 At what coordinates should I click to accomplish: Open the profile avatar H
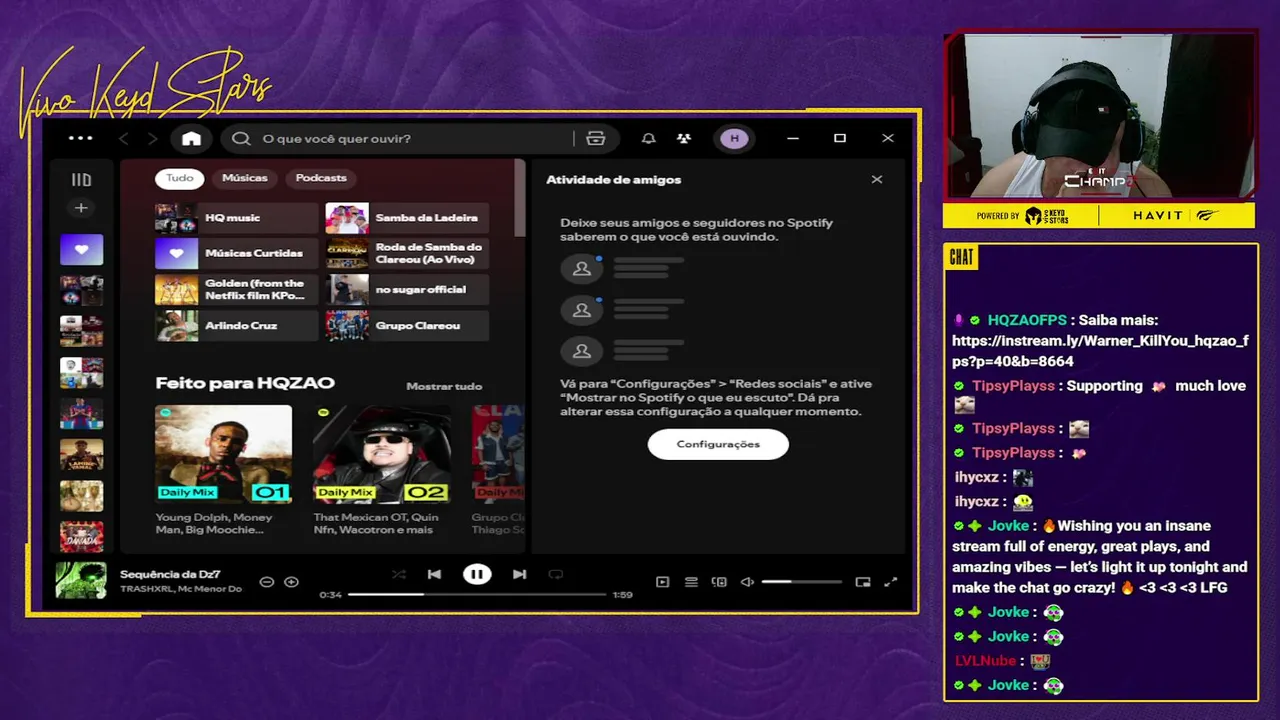(x=734, y=139)
